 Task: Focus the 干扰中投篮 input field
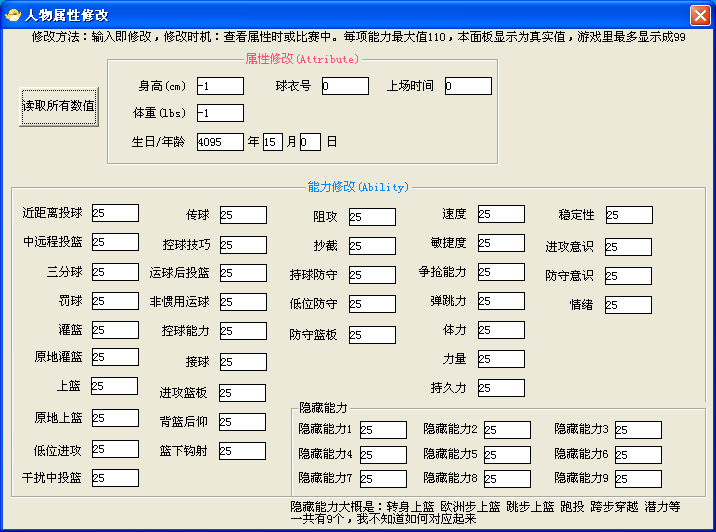pos(115,478)
